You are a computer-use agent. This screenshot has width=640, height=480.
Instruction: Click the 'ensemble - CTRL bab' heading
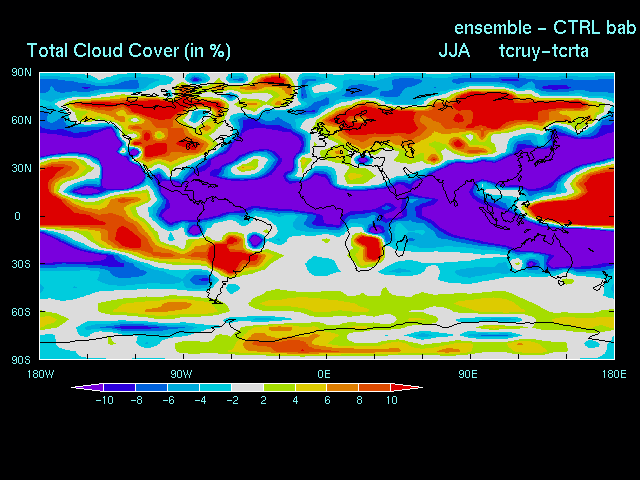545,26
